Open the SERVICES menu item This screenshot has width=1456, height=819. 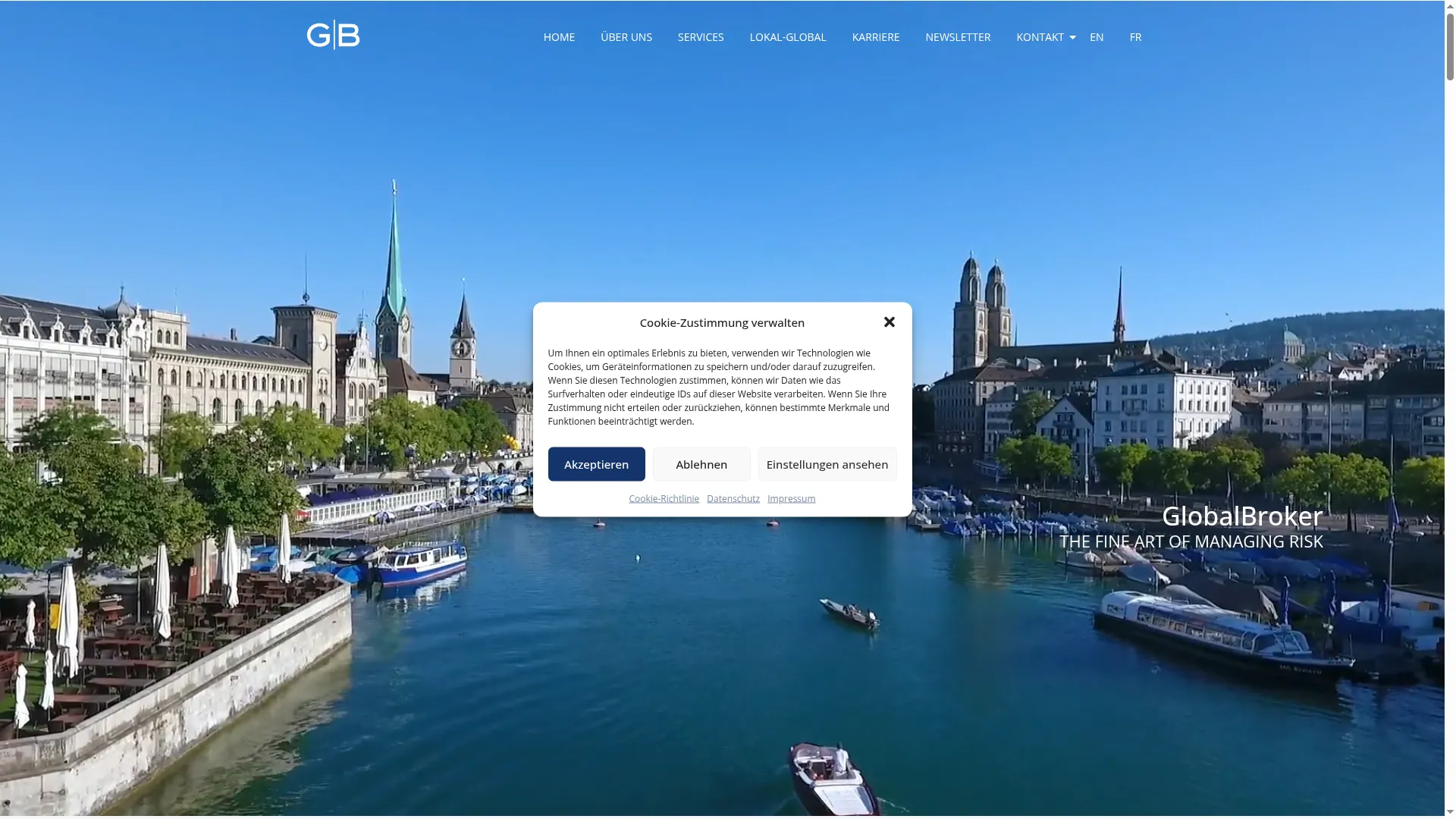click(x=701, y=37)
